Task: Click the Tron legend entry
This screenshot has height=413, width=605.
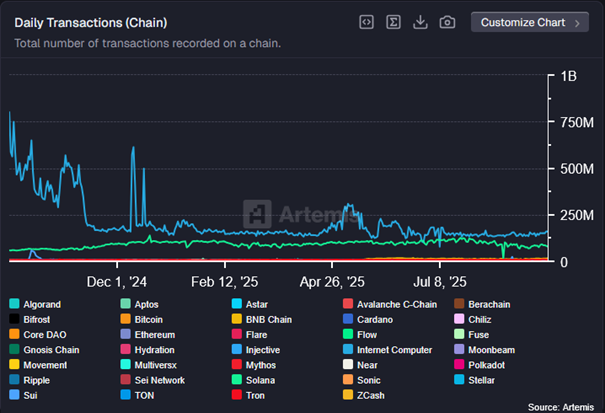Action: tap(248, 395)
